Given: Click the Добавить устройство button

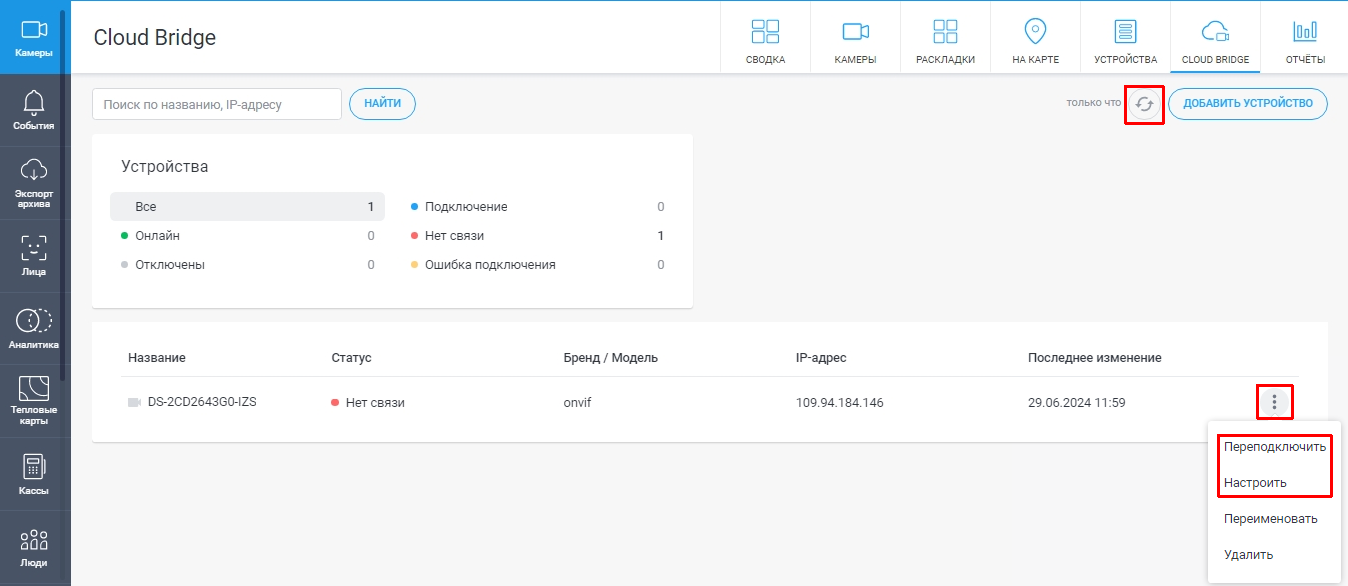Looking at the screenshot, I should click(x=1248, y=104).
